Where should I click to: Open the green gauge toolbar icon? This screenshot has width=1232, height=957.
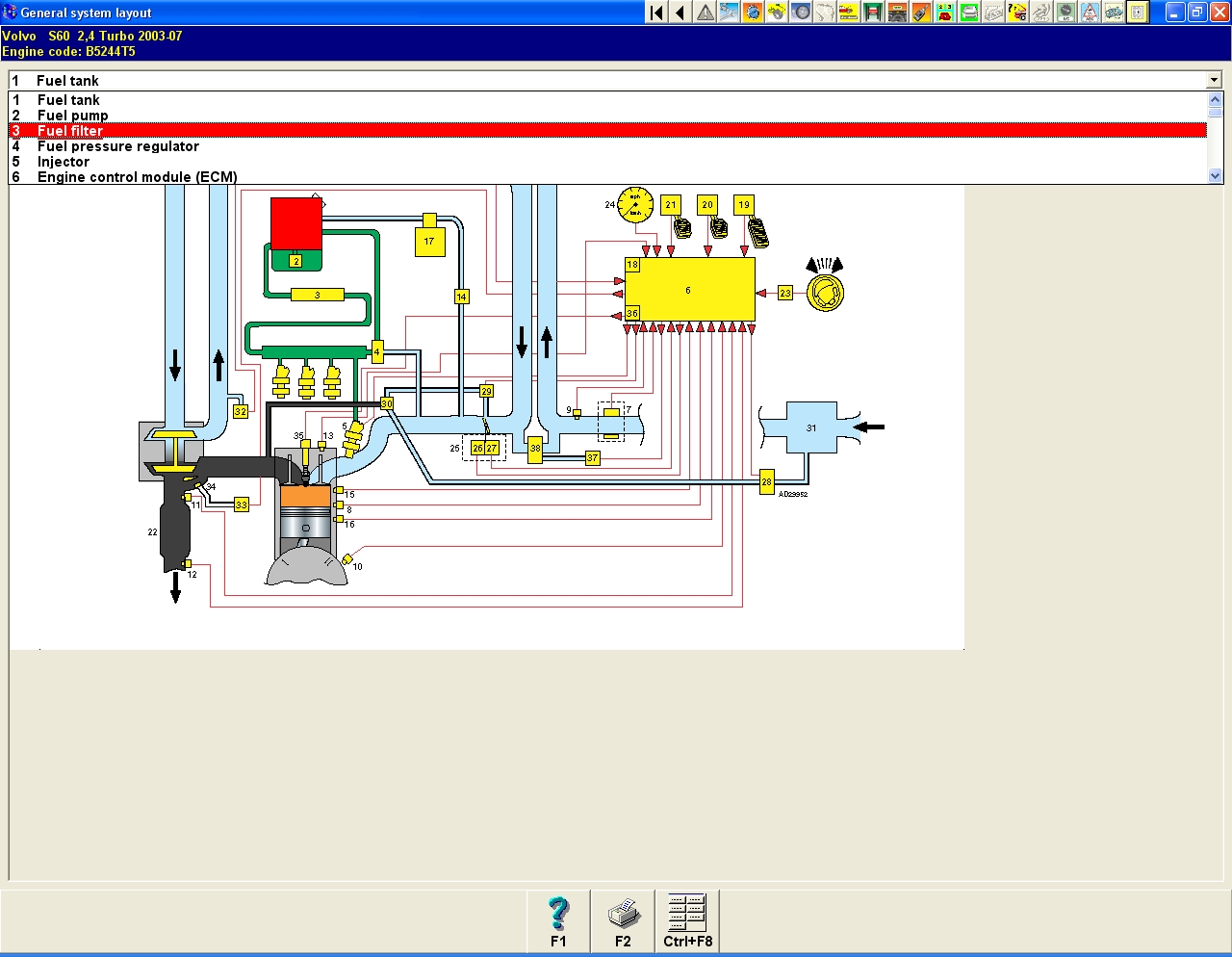coord(1065,13)
